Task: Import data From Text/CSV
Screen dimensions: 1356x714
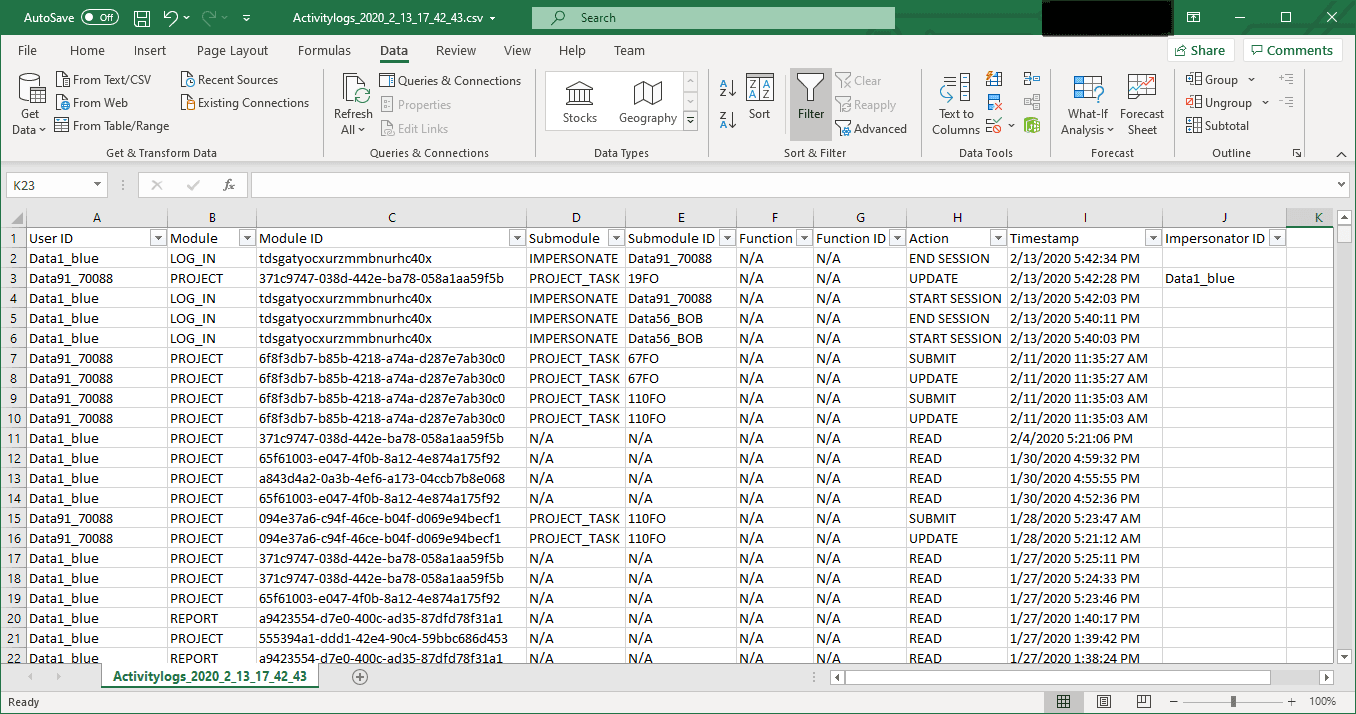Action: coord(102,80)
